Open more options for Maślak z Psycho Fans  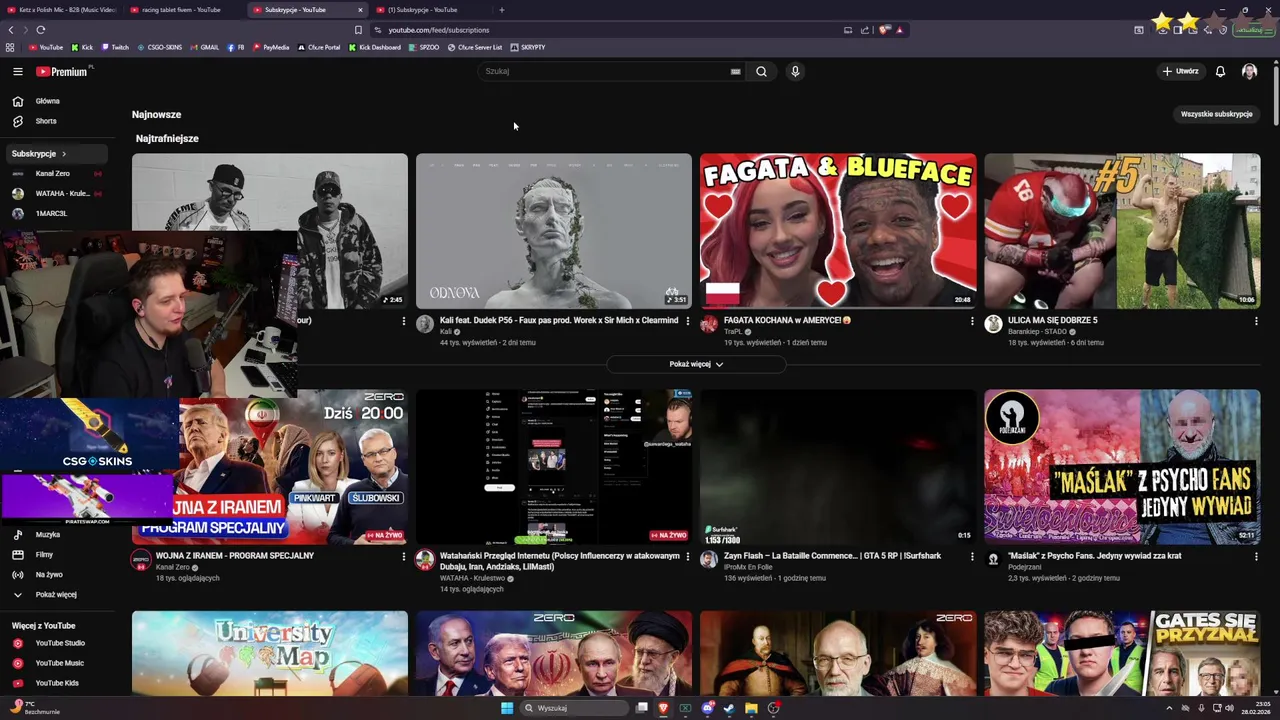(x=1256, y=556)
